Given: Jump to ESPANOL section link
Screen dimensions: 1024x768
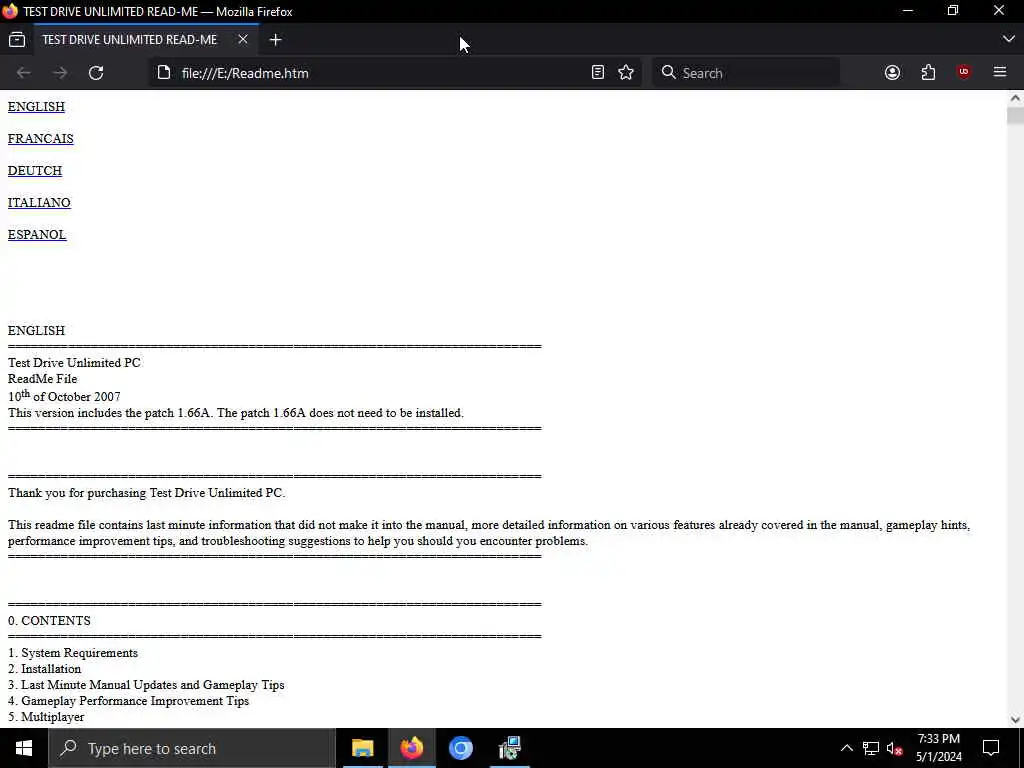Looking at the screenshot, I should point(37,234).
